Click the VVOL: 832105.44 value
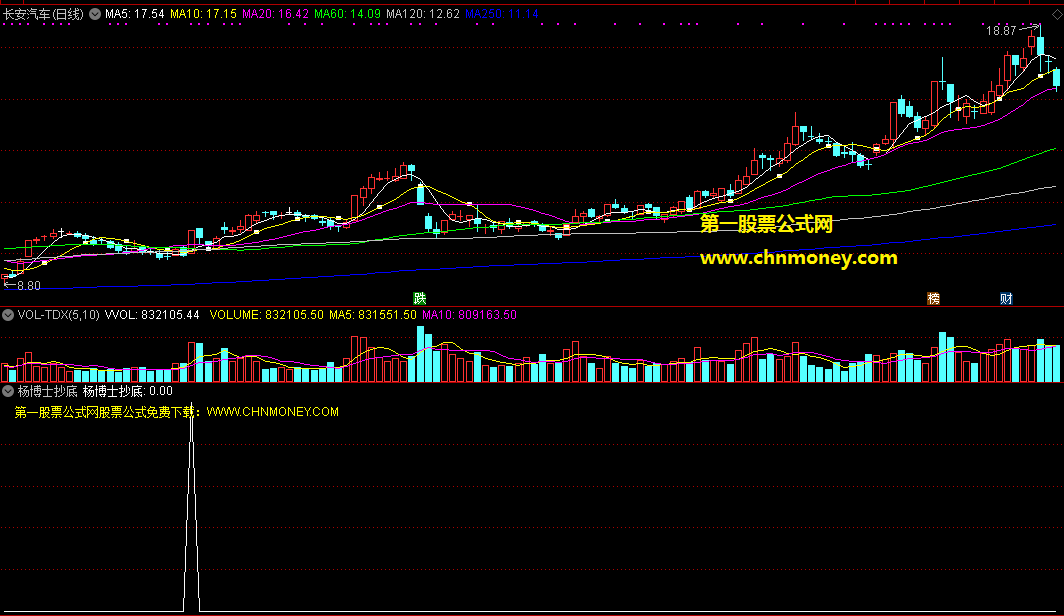The image size is (1064, 616). pos(152,315)
